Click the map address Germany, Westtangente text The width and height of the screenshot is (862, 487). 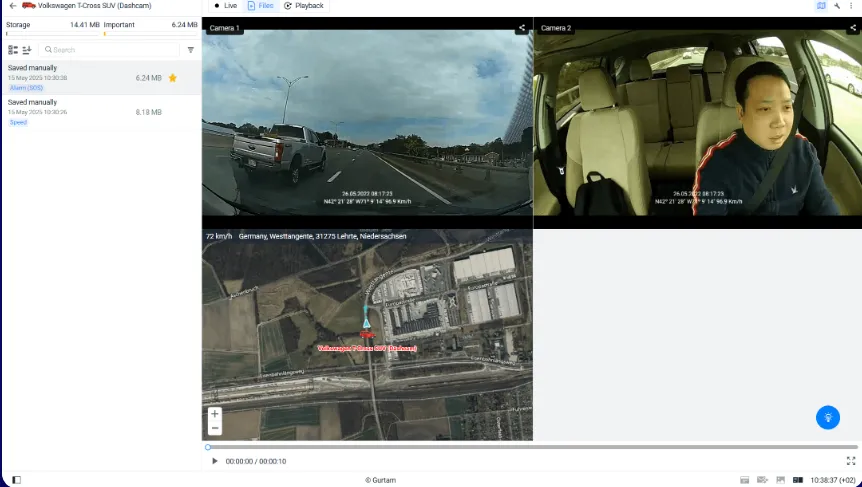323,236
